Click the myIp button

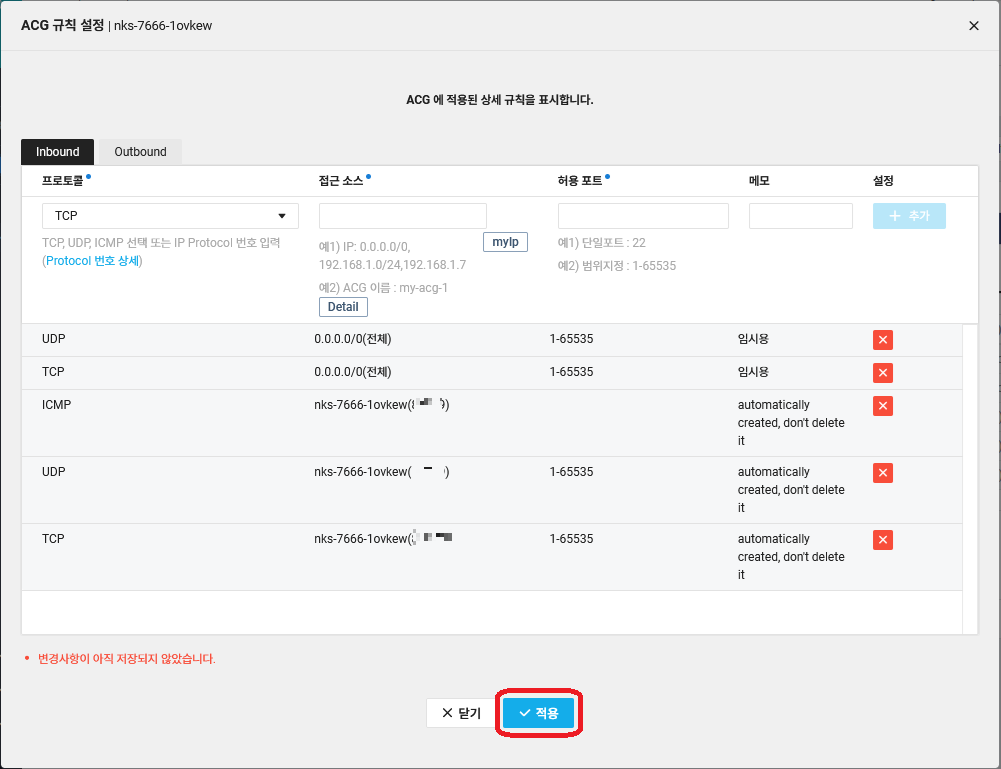pos(505,242)
